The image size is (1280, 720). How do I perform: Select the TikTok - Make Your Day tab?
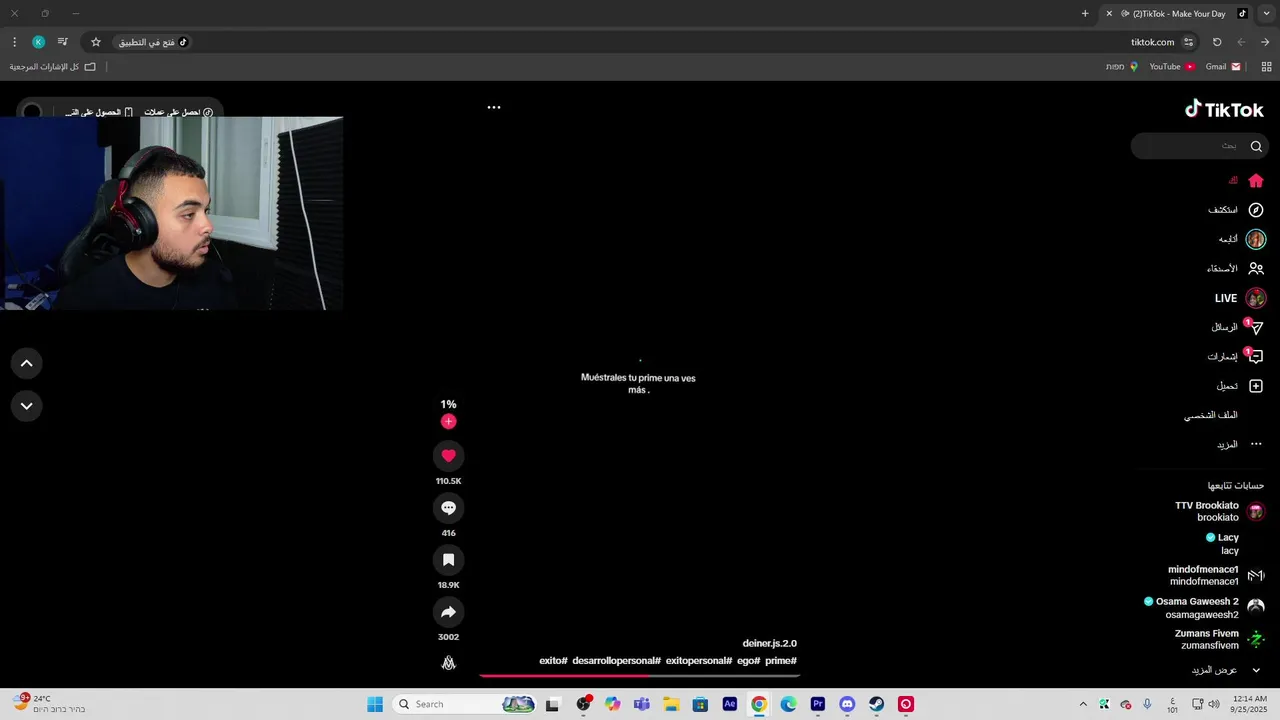[x=1178, y=13]
